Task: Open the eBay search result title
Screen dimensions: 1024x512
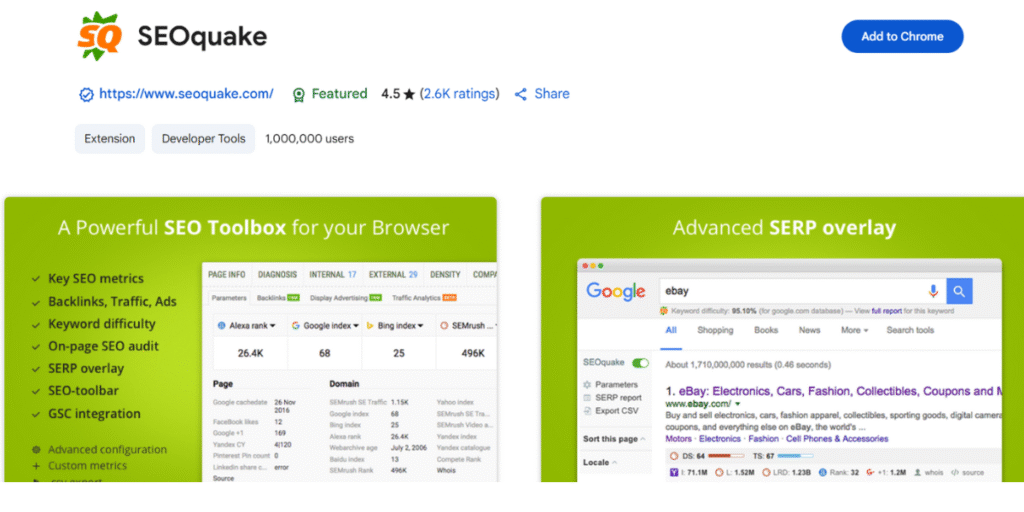Action: [x=834, y=392]
